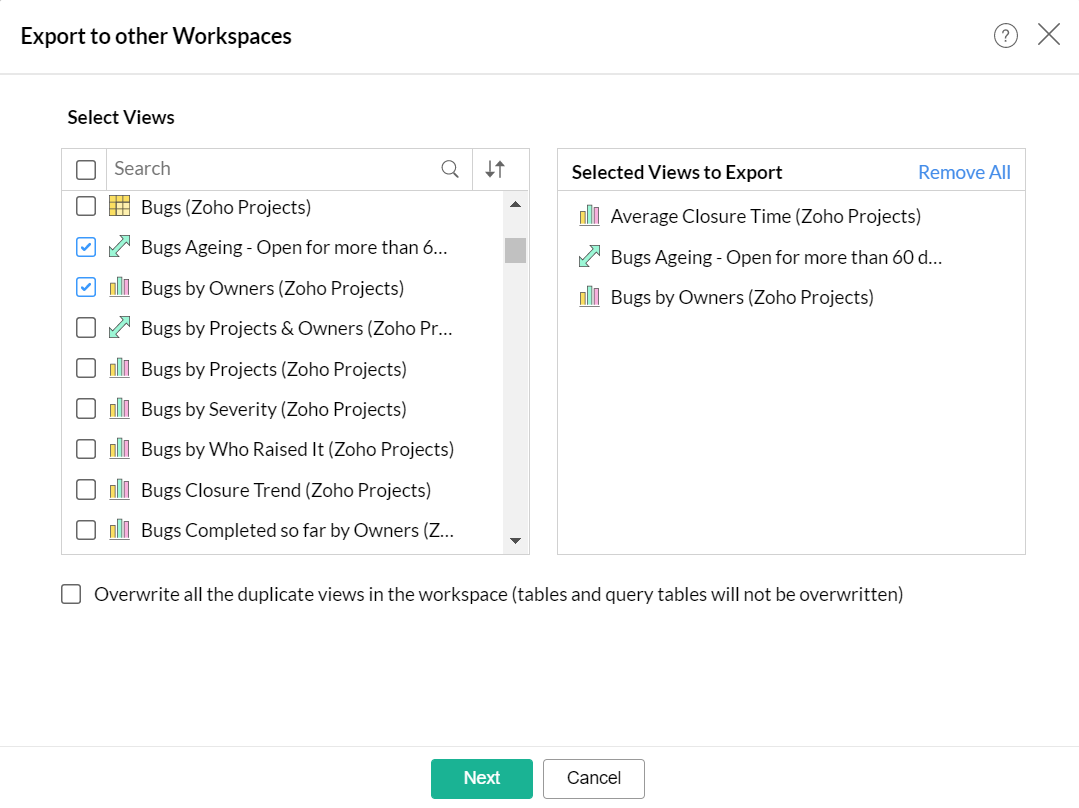Click Average Closure Time chart icon in selected list
This screenshot has height=808, width=1079.
point(589,216)
